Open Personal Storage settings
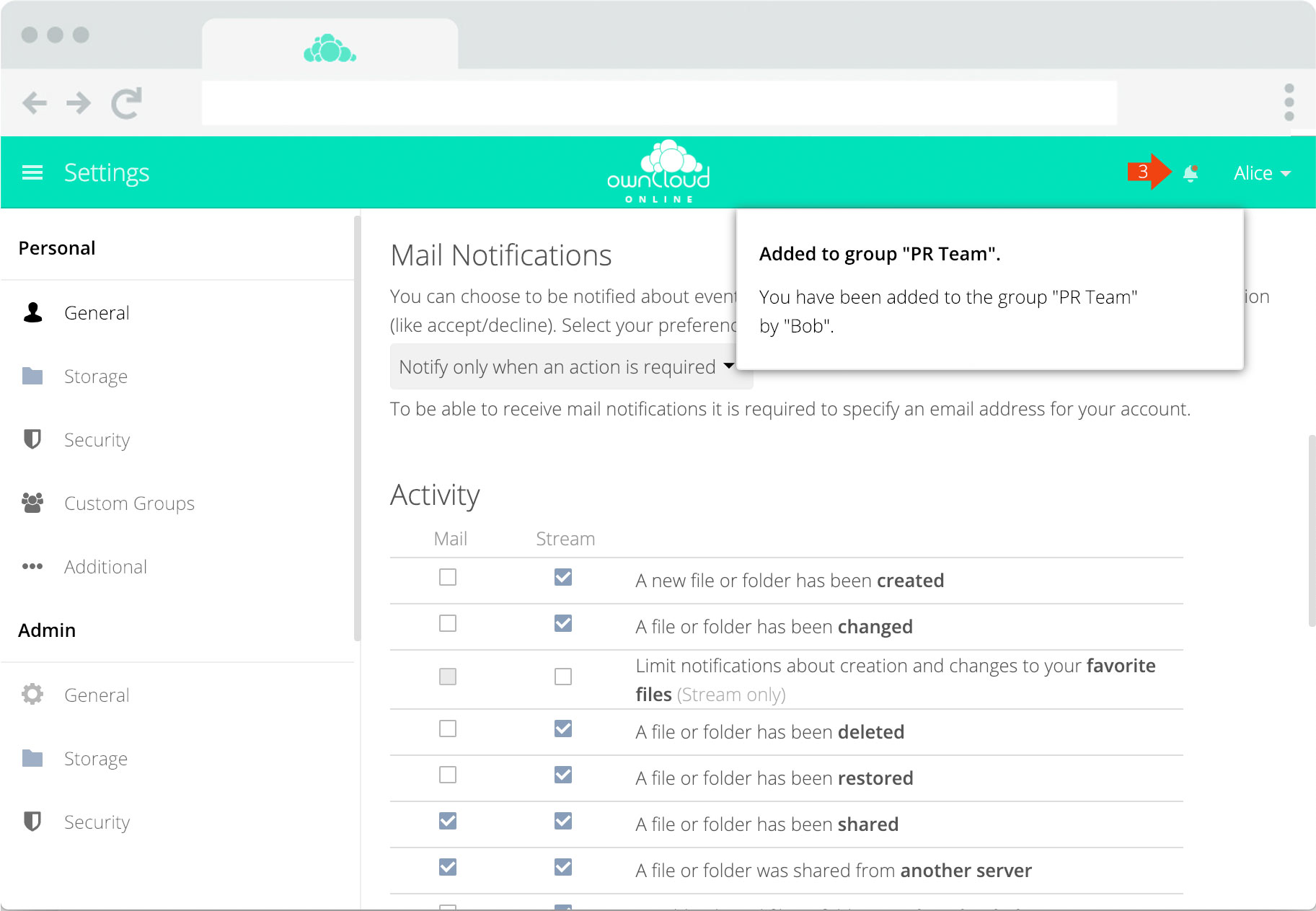Image resolution: width=1316 pixels, height=911 pixels. pyautogui.click(x=95, y=377)
